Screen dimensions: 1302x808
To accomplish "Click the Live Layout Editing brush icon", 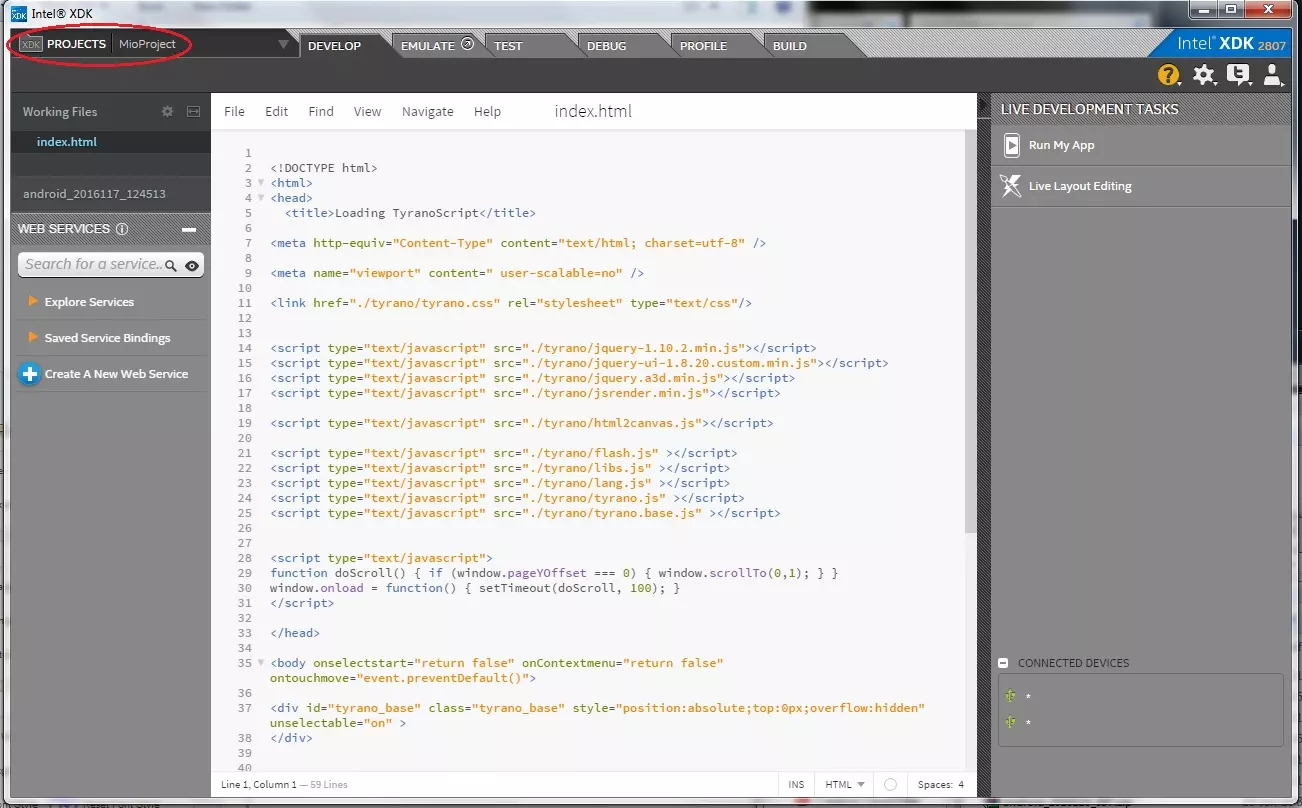I will pos(1011,186).
